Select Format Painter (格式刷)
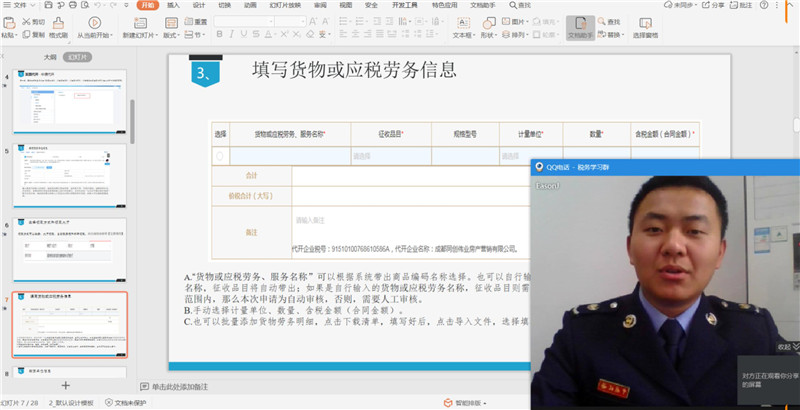 [58, 27]
